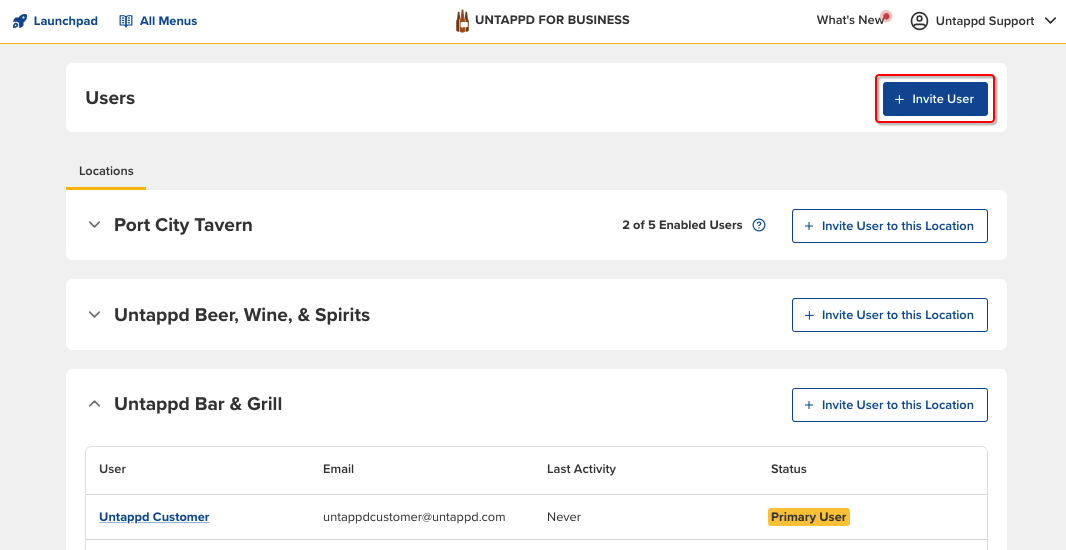This screenshot has width=1066, height=550.
Task: Click the Users page heading
Action: click(110, 98)
